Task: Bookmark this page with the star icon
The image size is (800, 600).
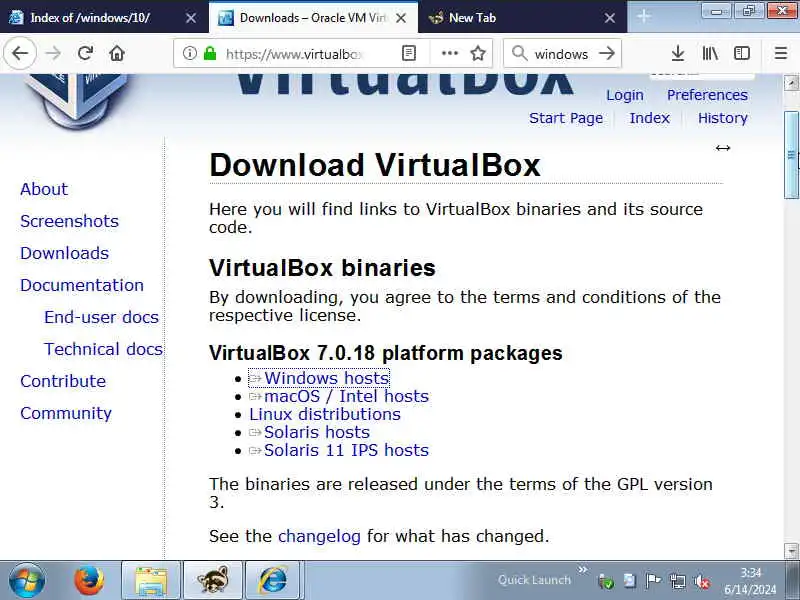Action: click(478, 53)
